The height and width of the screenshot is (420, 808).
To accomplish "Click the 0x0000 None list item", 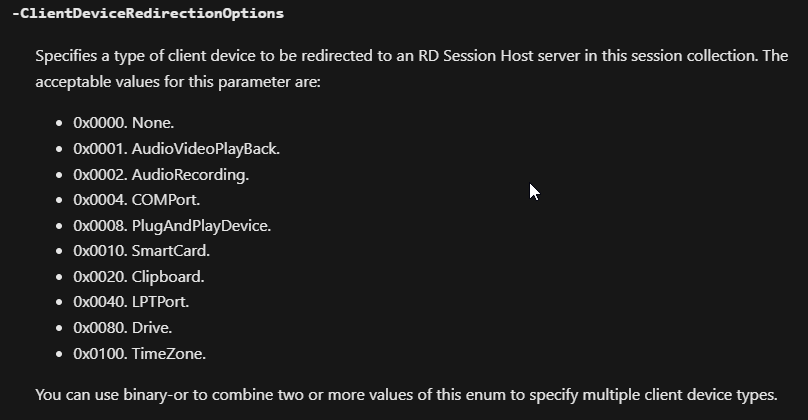I will (124, 123).
